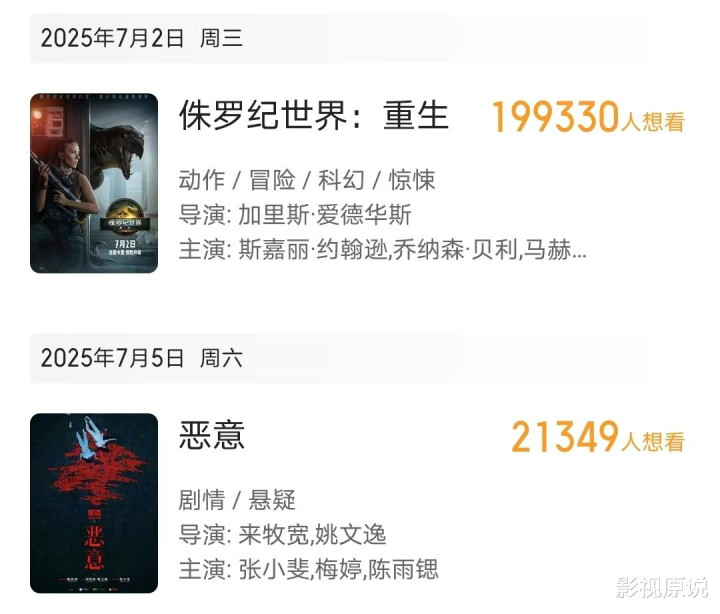The image size is (720, 614).
Task: Open the 恶意 movie poster thumbnail
Action: (x=94, y=503)
